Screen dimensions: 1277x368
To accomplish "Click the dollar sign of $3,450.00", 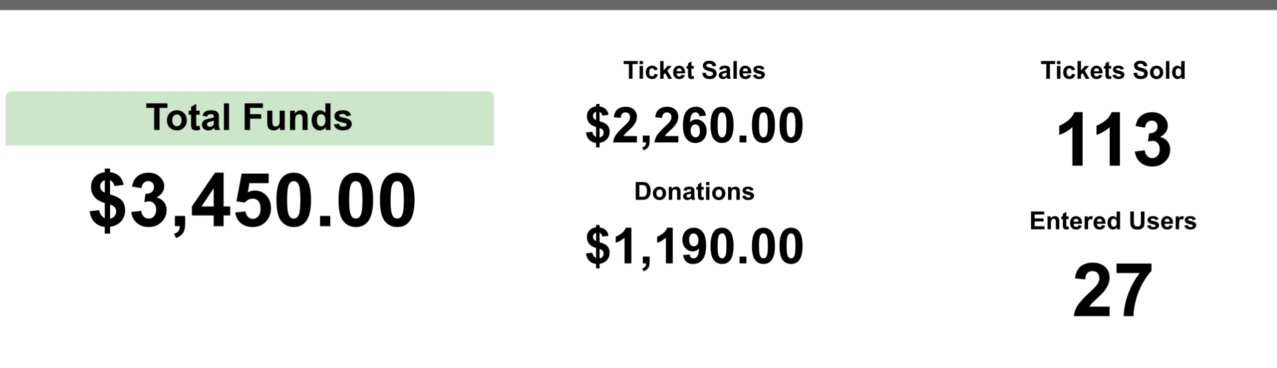I will [106, 203].
